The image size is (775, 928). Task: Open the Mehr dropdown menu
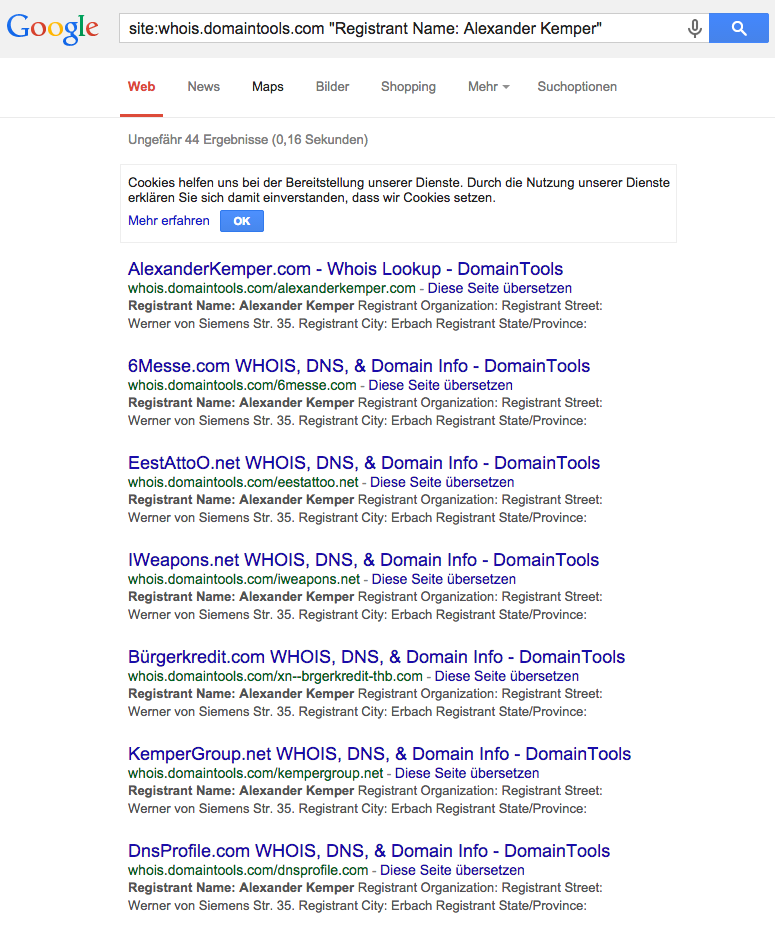click(488, 87)
